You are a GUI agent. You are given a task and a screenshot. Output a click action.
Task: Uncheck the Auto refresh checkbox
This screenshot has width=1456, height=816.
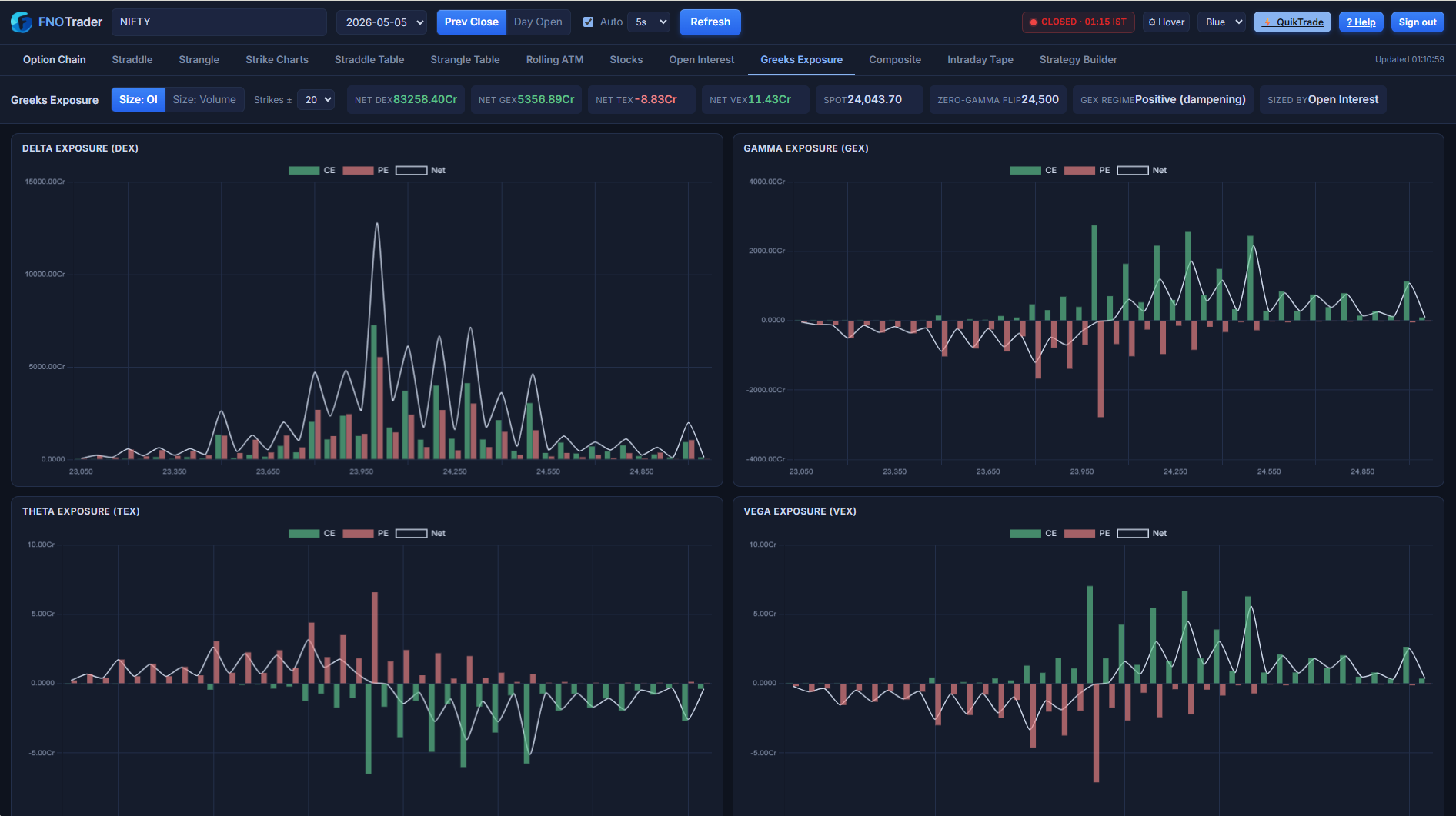click(589, 22)
